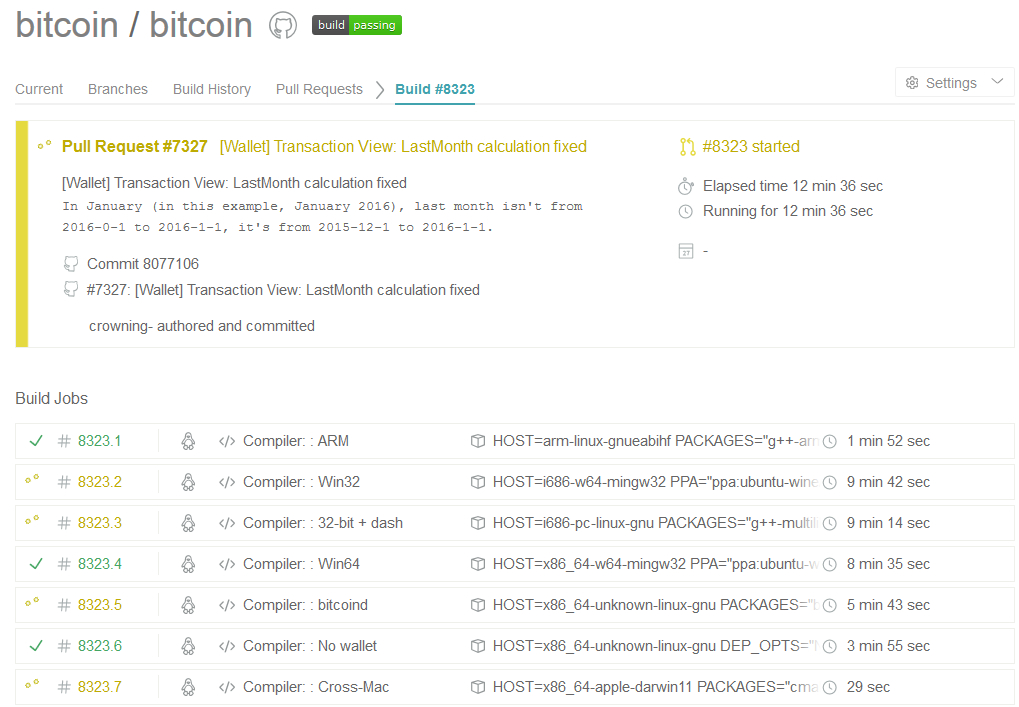Click the Settings gear icon
The height and width of the screenshot is (707, 1019).
click(912, 83)
